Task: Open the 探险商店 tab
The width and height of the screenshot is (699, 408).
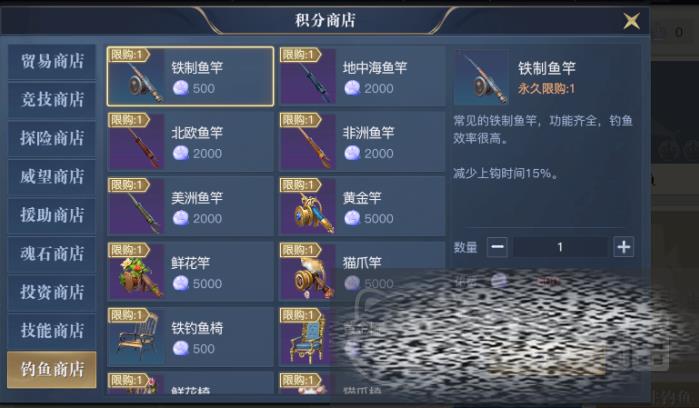Action: 52,139
